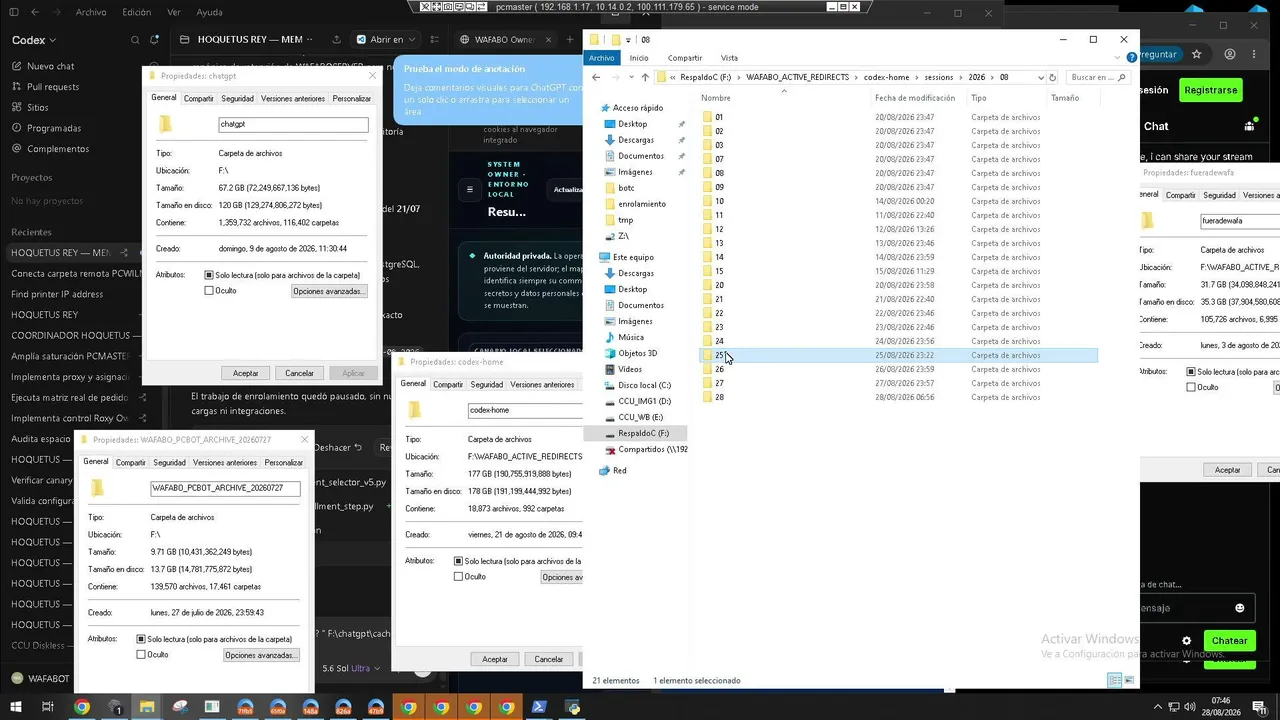Open File Explorer address history dropdown

(x=1041, y=77)
